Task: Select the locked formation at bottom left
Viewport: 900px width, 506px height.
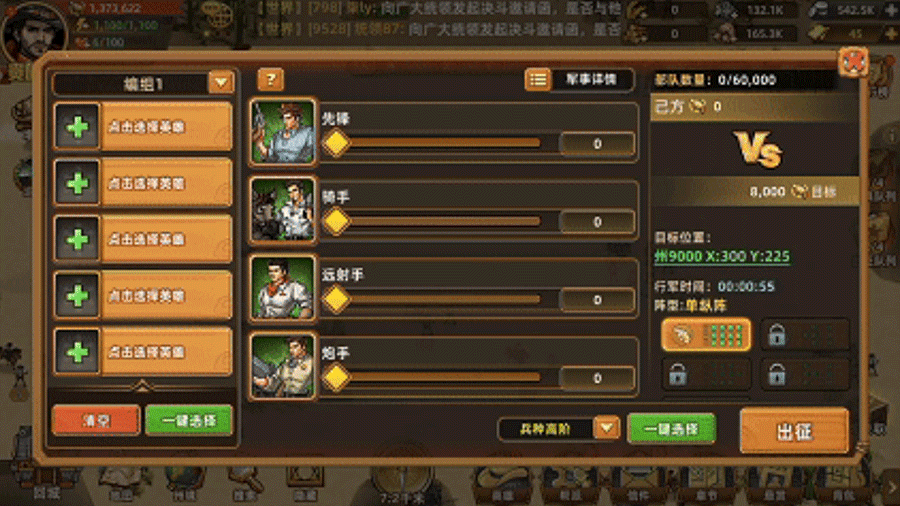Action: pyautogui.click(x=706, y=375)
